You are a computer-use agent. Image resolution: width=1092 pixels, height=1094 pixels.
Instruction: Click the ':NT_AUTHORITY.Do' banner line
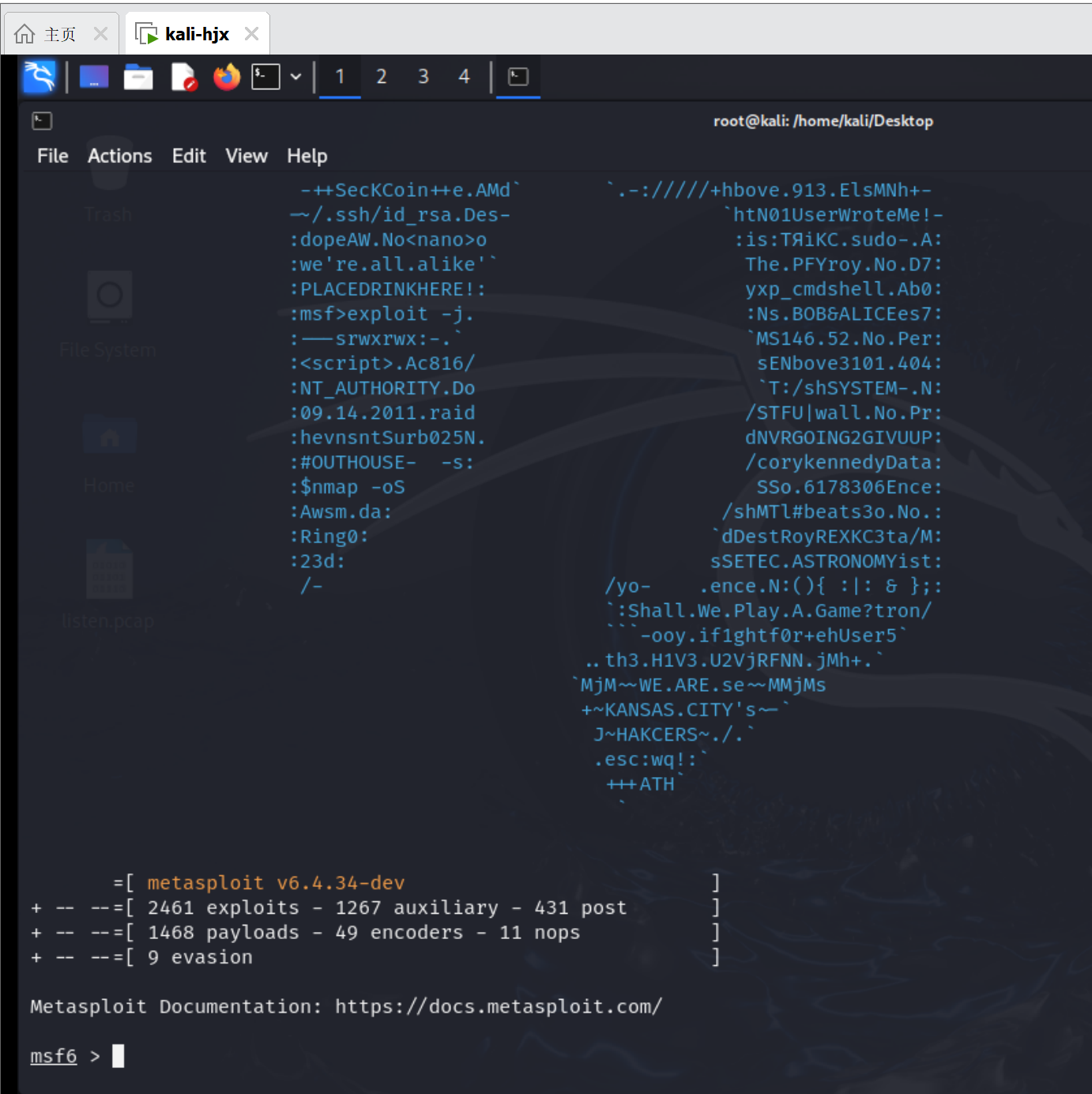click(382, 388)
